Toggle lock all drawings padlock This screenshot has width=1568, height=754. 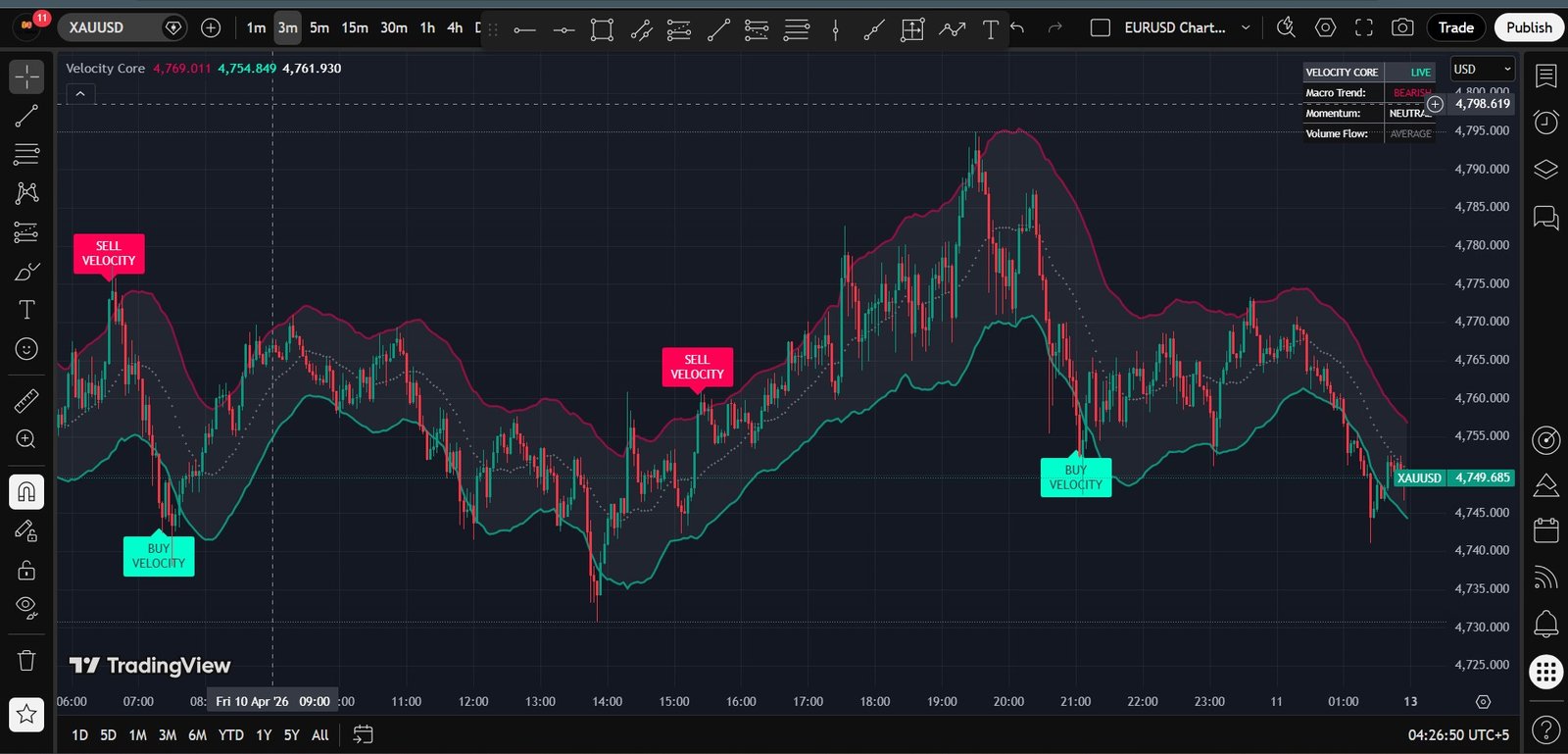(x=26, y=570)
